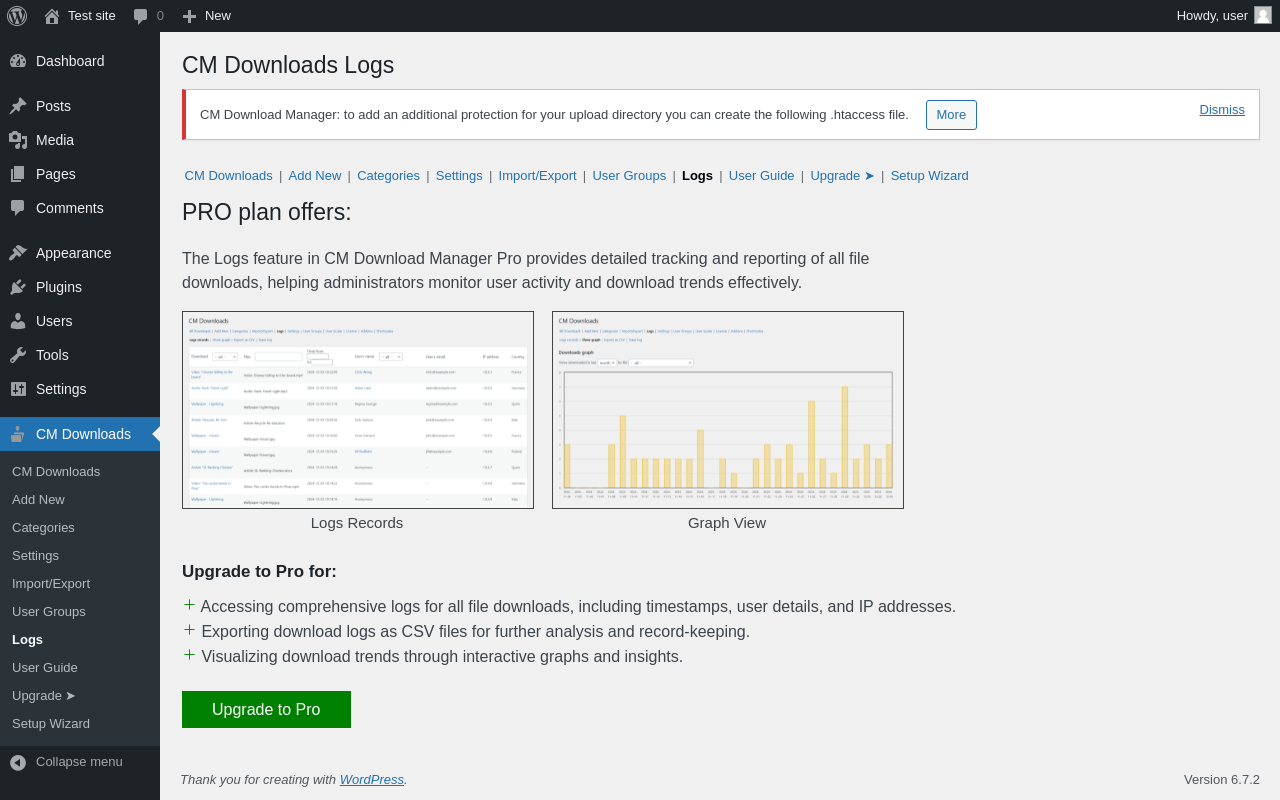Viewport: 1280px width, 800px height.
Task: Open Posts menu item
Action: [80, 106]
